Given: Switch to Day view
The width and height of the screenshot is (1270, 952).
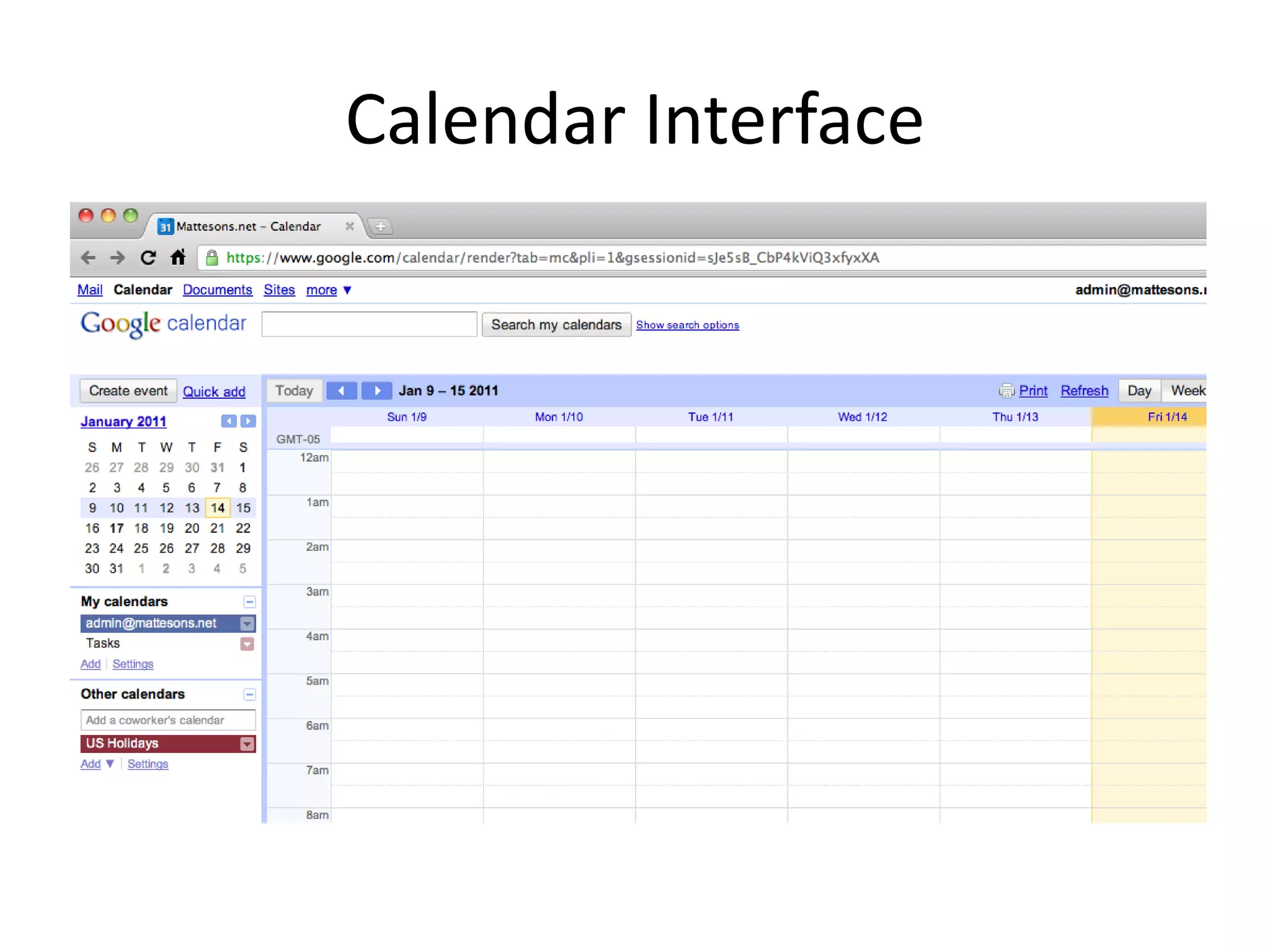Looking at the screenshot, I should point(1140,390).
